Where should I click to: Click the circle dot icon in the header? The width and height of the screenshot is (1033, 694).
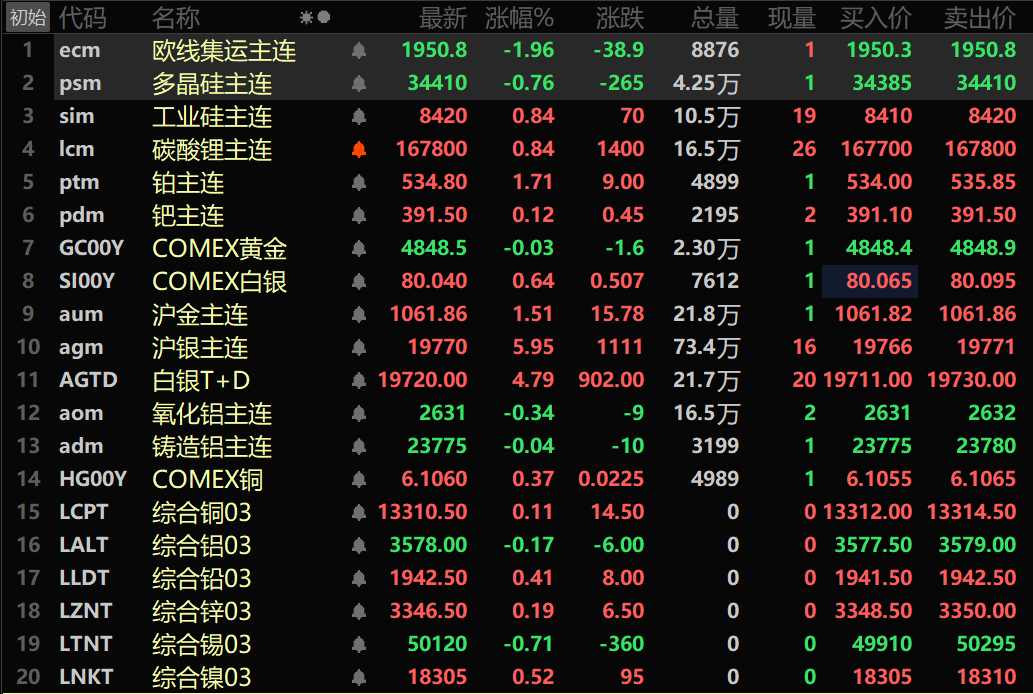323,17
